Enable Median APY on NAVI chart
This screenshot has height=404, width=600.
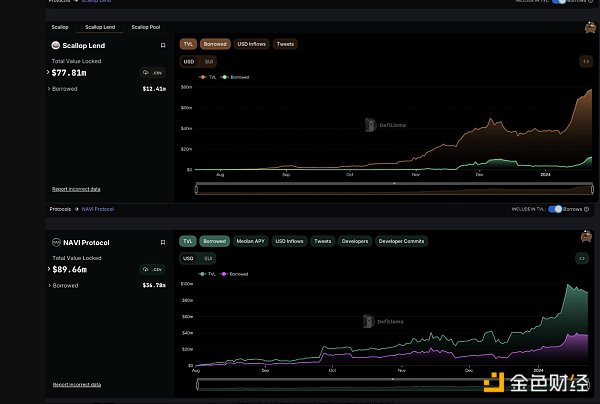coord(251,241)
